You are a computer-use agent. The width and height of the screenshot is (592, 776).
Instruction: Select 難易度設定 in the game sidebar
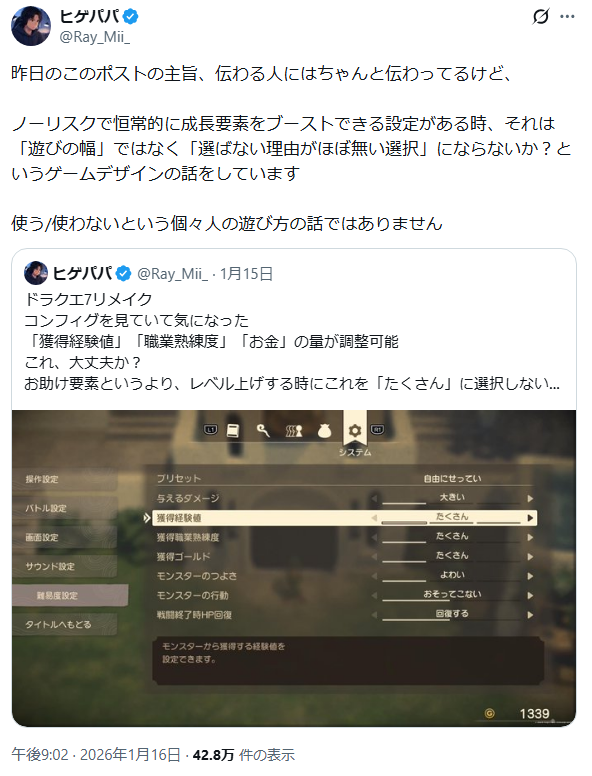(x=70, y=595)
